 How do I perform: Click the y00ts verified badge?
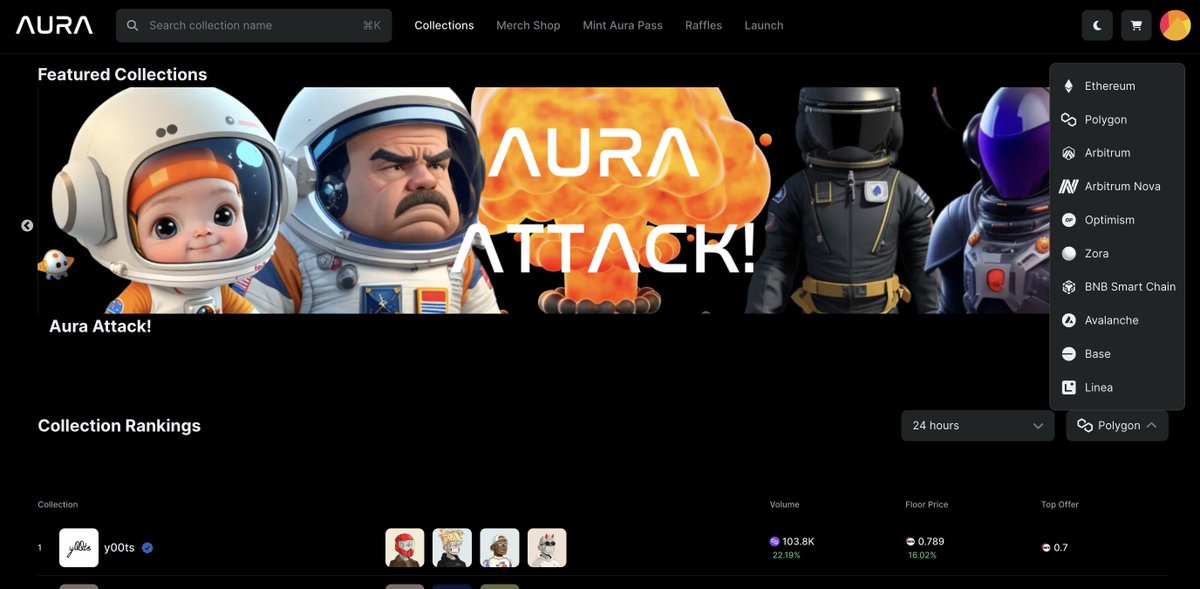(147, 548)
